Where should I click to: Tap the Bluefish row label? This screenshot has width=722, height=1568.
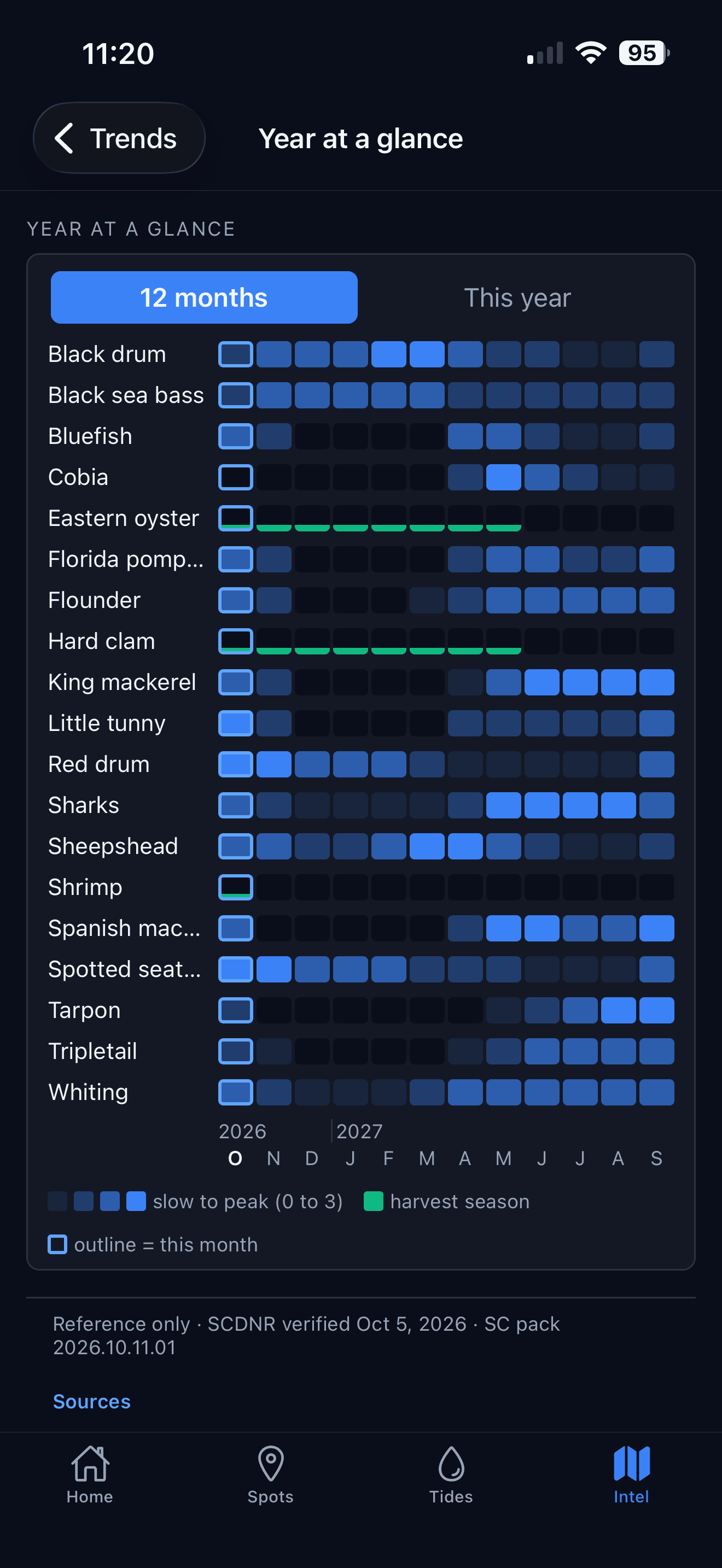[90, 436]
